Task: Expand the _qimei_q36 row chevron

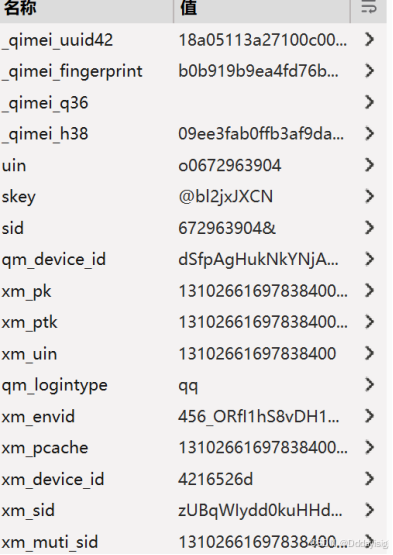Action: click(x=369, y=102)
